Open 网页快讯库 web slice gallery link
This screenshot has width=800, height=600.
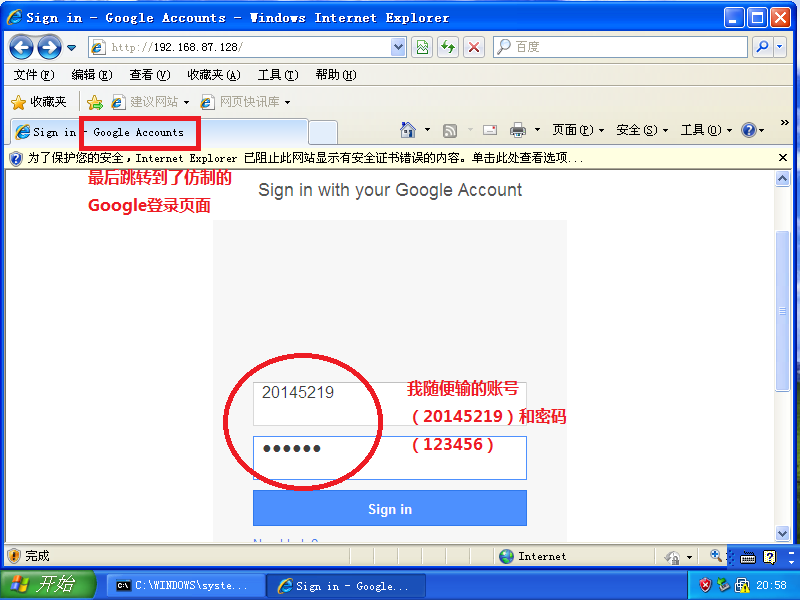(246, 102)
